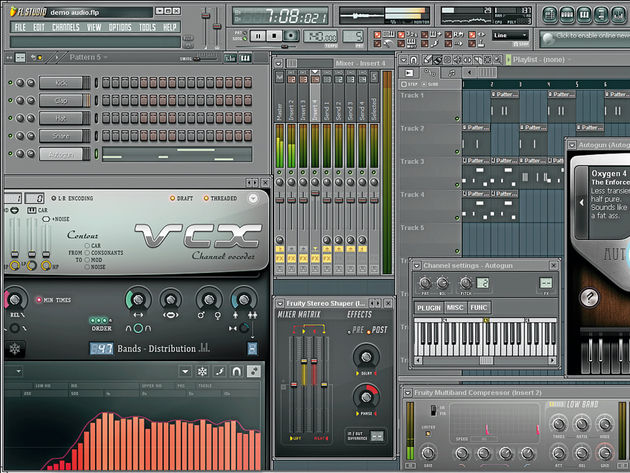Pause playback with the transport pause button
Screen dimensions: 630x473
258,36
